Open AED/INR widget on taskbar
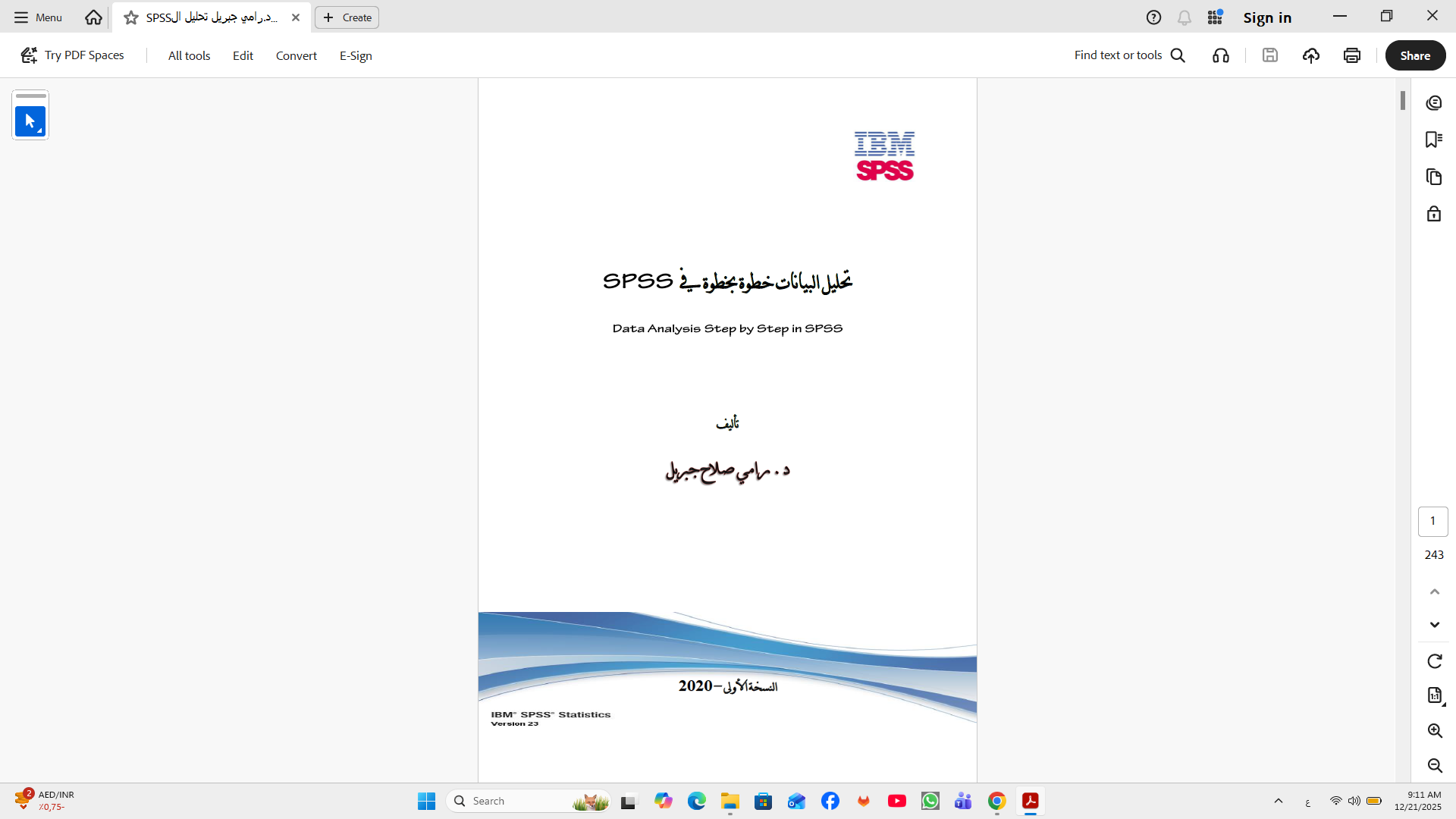This screenshot has height=819, width=1456. [x=44, y=801]
